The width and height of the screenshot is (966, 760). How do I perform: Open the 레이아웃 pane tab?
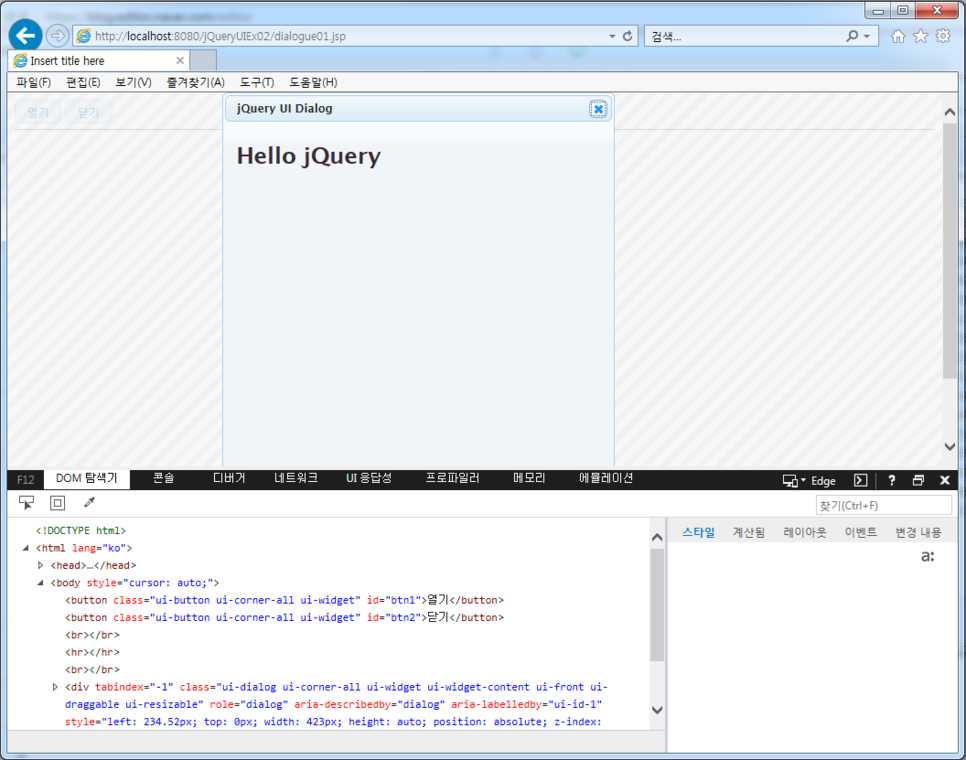[x=805, y=532]
